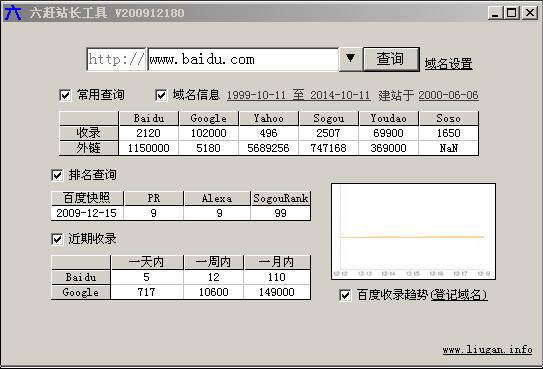Maximize the 六赶站长工具 window
Image resolution: width=543 pixels, height=369 pixels.
click(511, 13)
